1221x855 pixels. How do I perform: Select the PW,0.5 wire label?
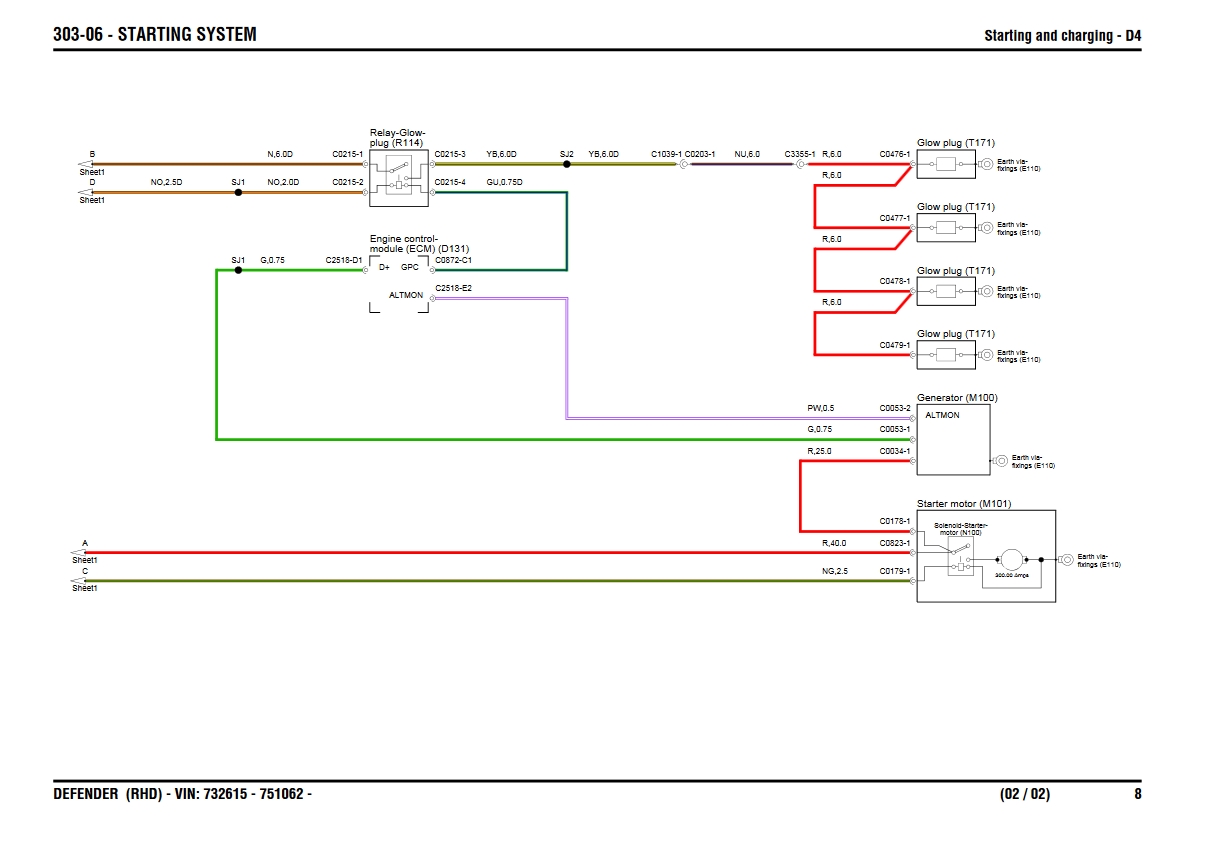point(820,408)
